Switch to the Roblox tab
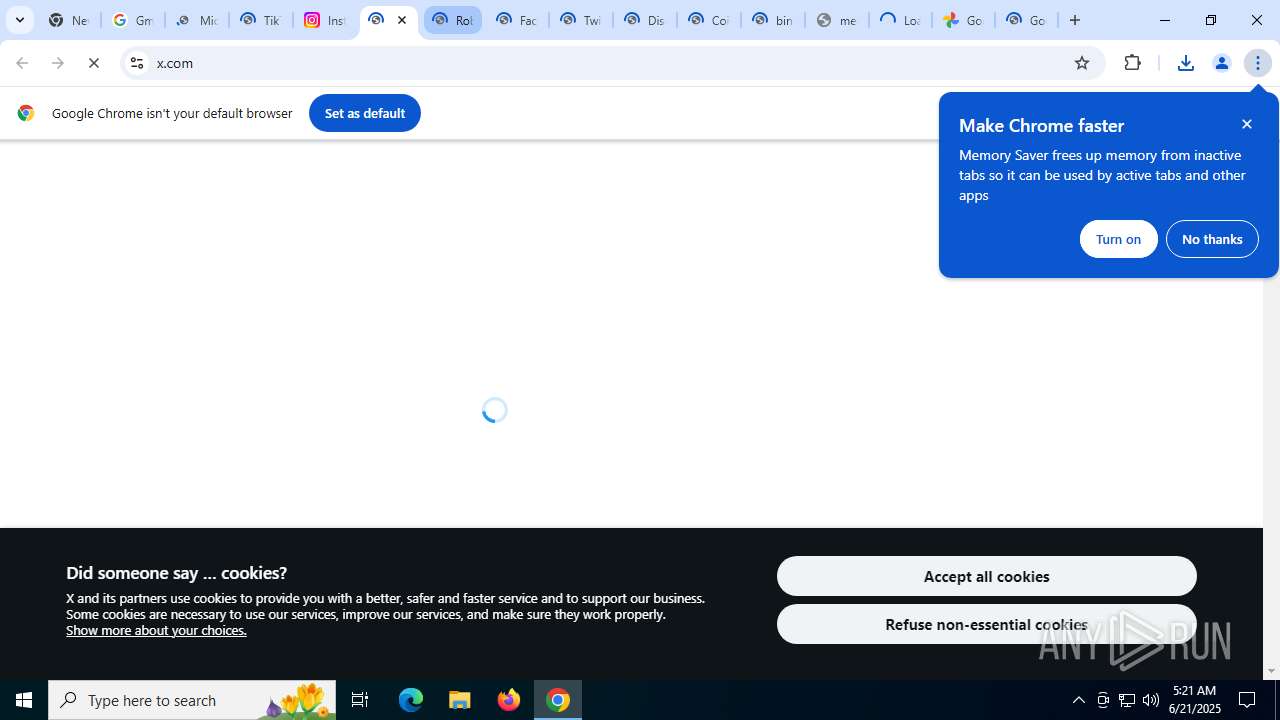 (452, 20)
